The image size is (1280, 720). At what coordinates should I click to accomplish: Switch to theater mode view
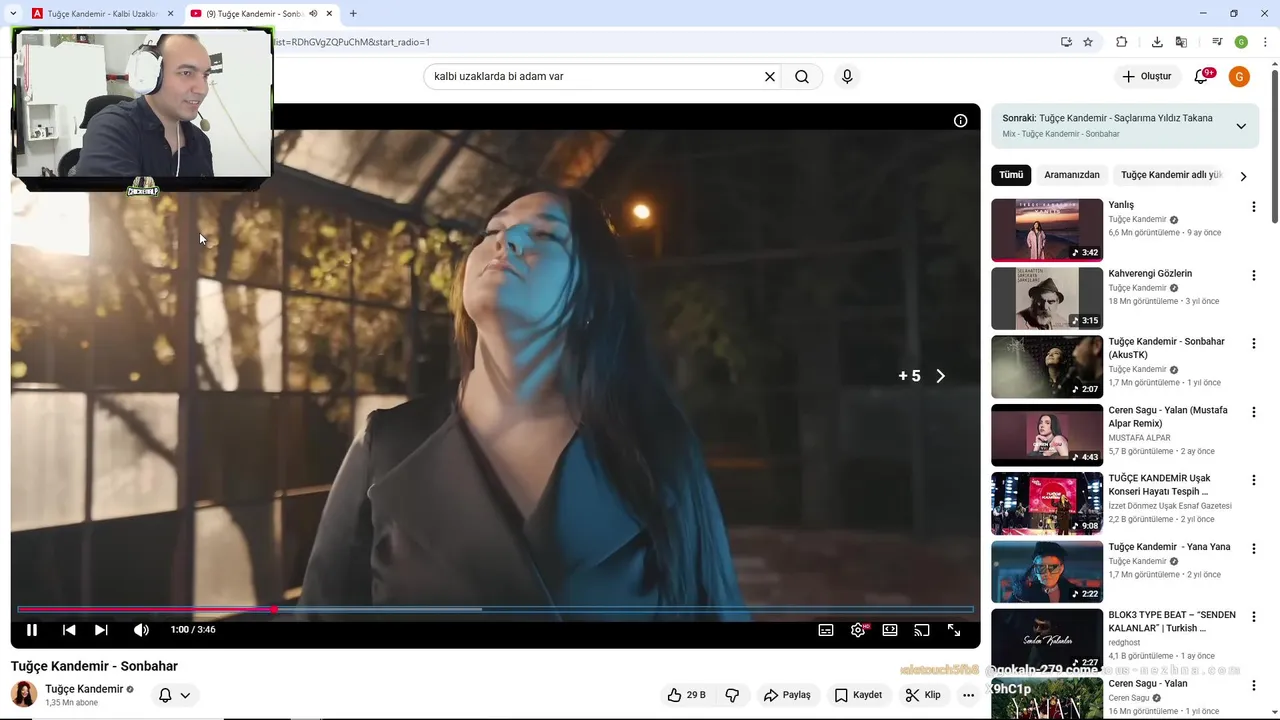pyautogui.click(x=890, y=630)
